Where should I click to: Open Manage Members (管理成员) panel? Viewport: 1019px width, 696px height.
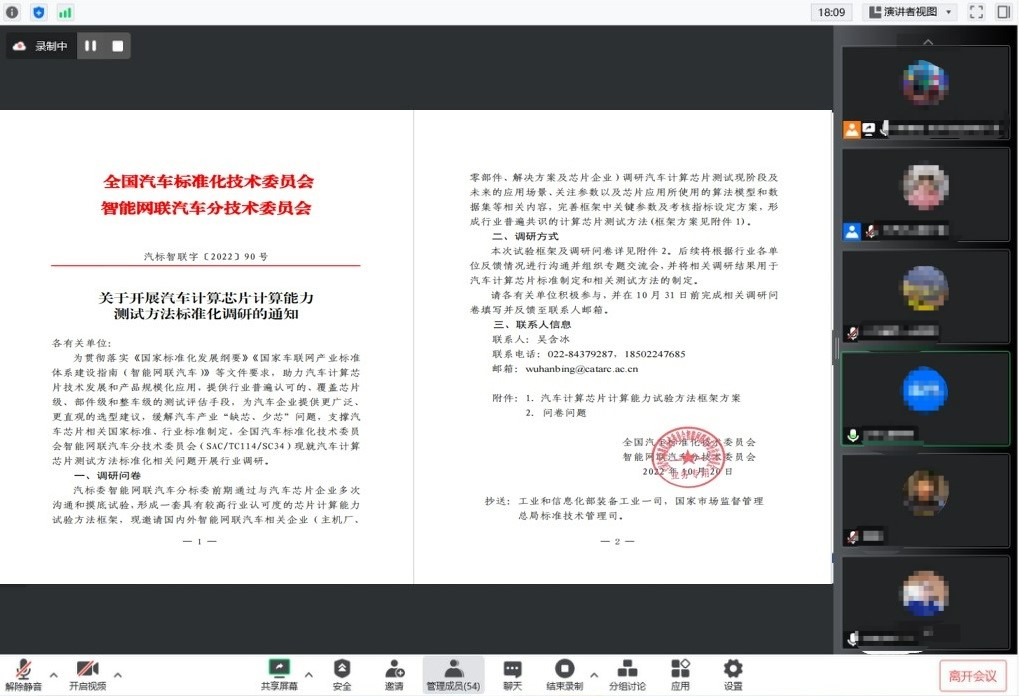(x=453, y=675)
